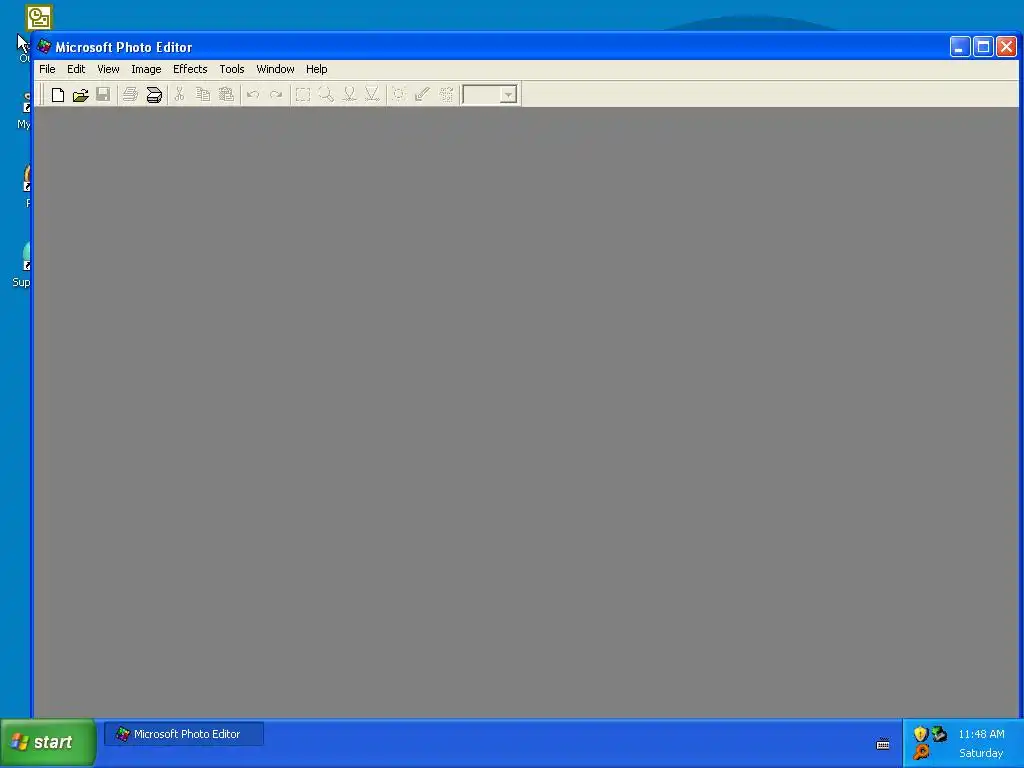Click the Windows start button
Image resolution: width=1024 pixels, height=768 pixels.
[x=48, y=743]
